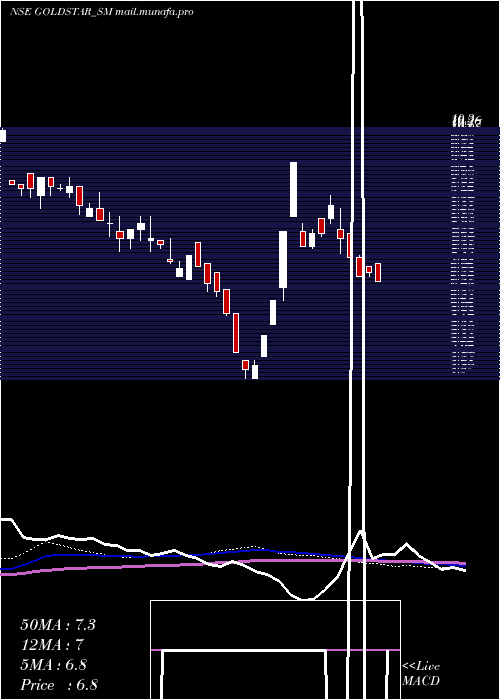This screenshot has height=700, width=500.
Task: Click the 12MA : 7 label
Action: click(52, 645)
